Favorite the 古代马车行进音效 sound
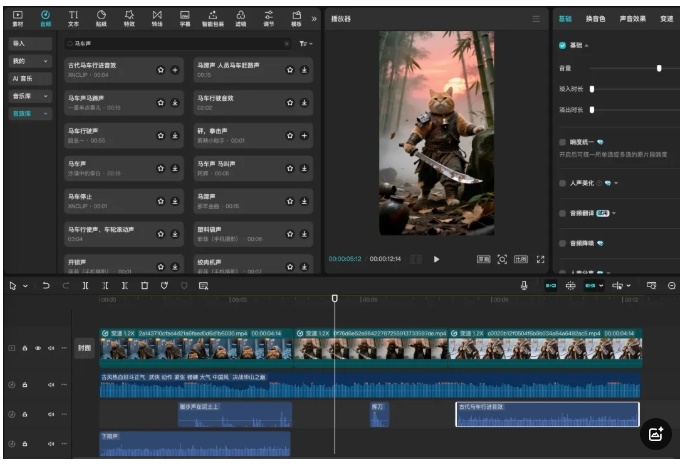 pos(160,70)
